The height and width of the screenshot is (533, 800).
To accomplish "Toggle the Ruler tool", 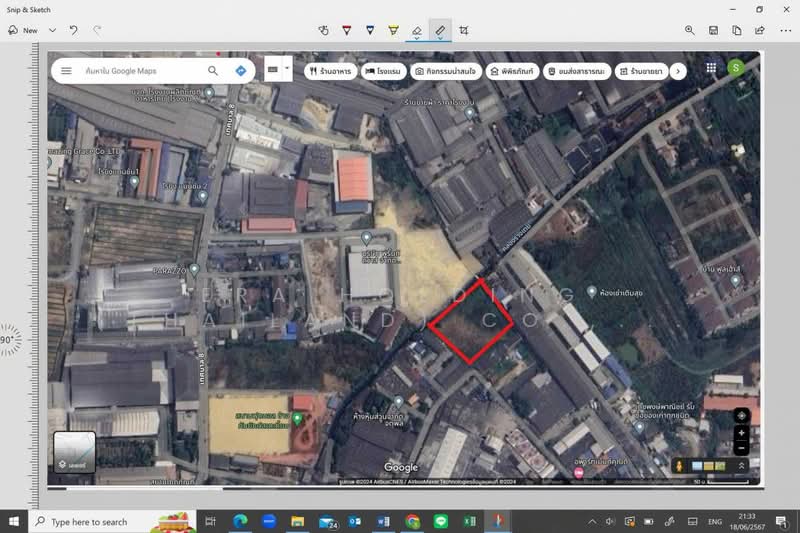I will [x=440, y=31].
